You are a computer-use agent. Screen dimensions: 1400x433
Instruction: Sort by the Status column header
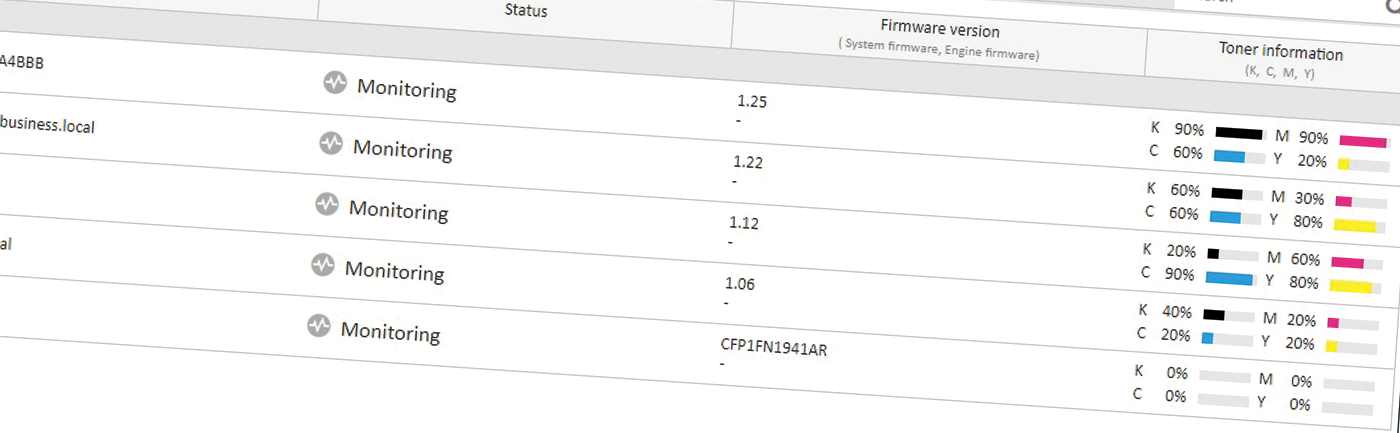tap(526, 11)
